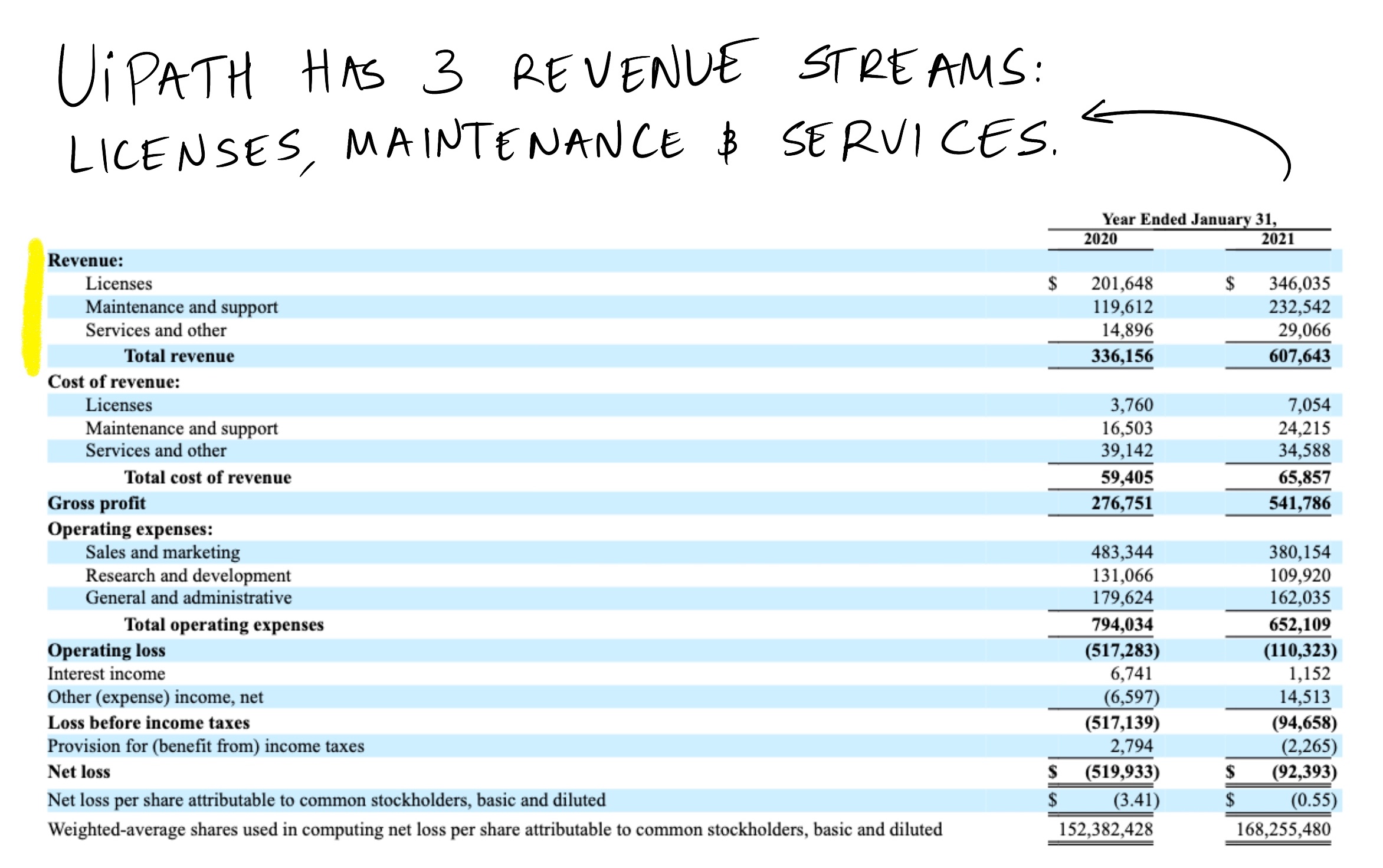The height and width of the screenshot is (868, 1383).
Task: Click the 'Total operating expenses' label
Action: coord(224,625)
